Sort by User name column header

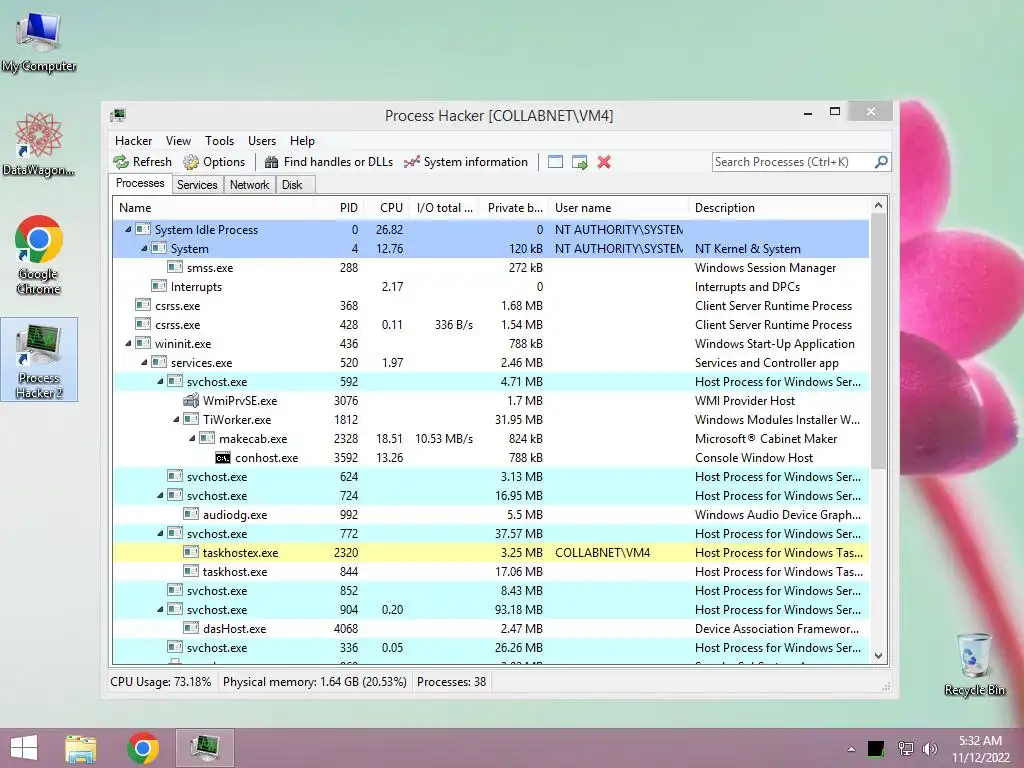tap(618, 208)
